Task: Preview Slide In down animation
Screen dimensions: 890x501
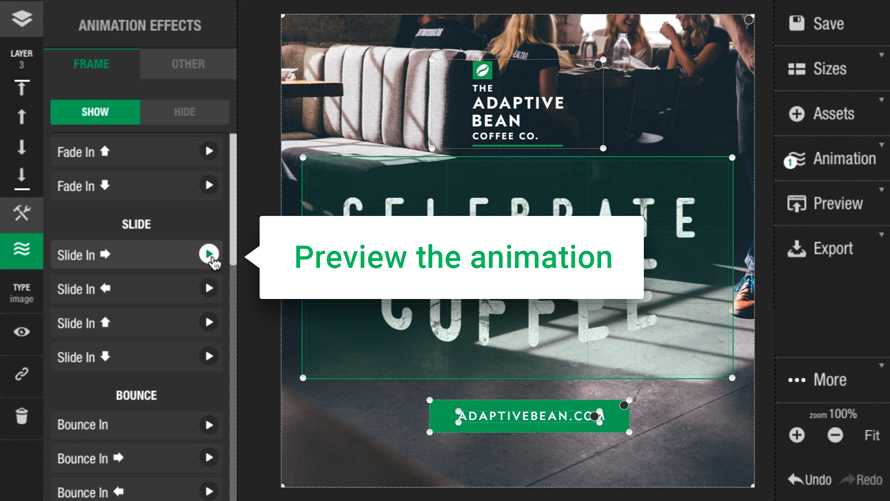Action: point(209,356)
